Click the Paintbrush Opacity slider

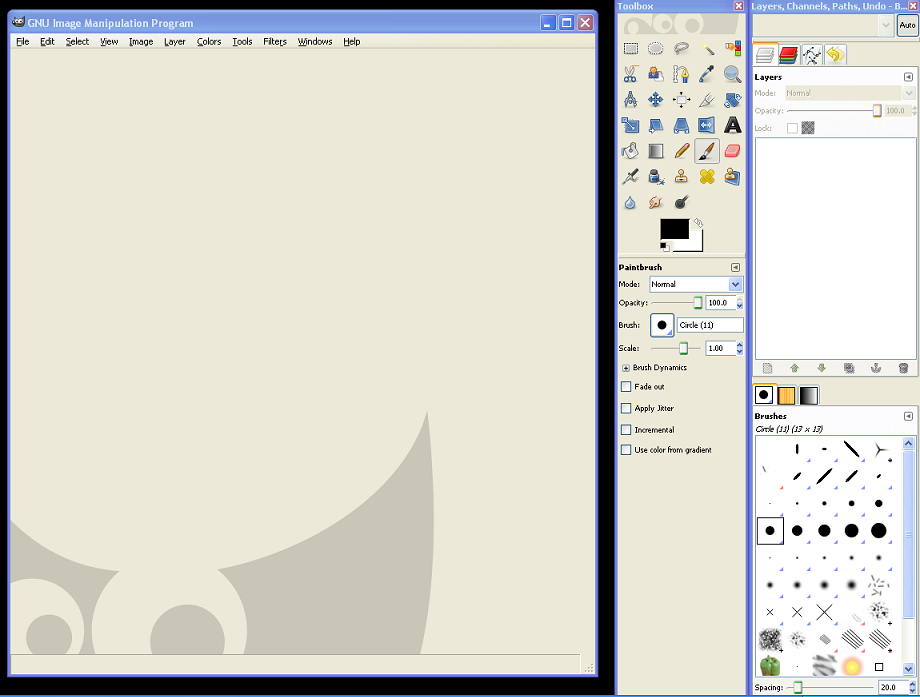(x=677, y=303)
